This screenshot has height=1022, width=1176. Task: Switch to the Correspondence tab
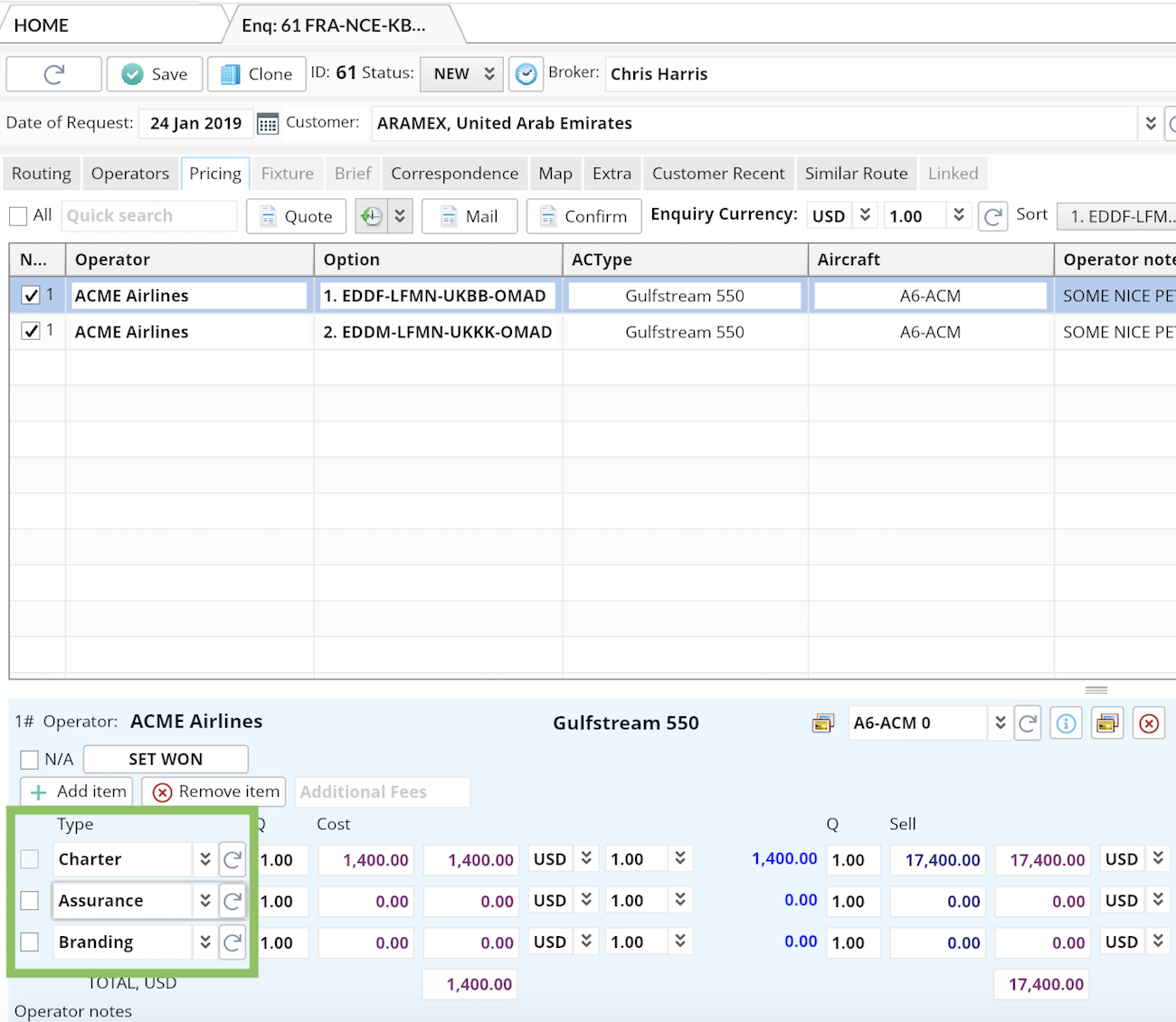[x=454, y=174]
